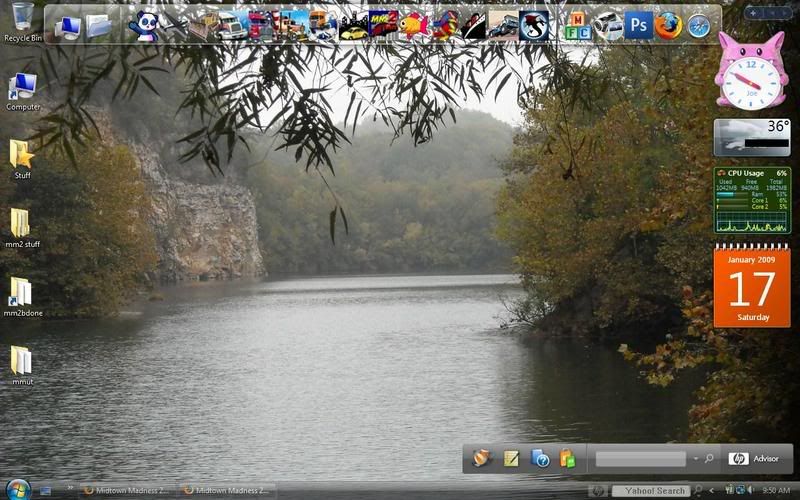Screen dimensions: 800x500
Task: Open Safari compass icon in dock
Action: click(699, 26)
